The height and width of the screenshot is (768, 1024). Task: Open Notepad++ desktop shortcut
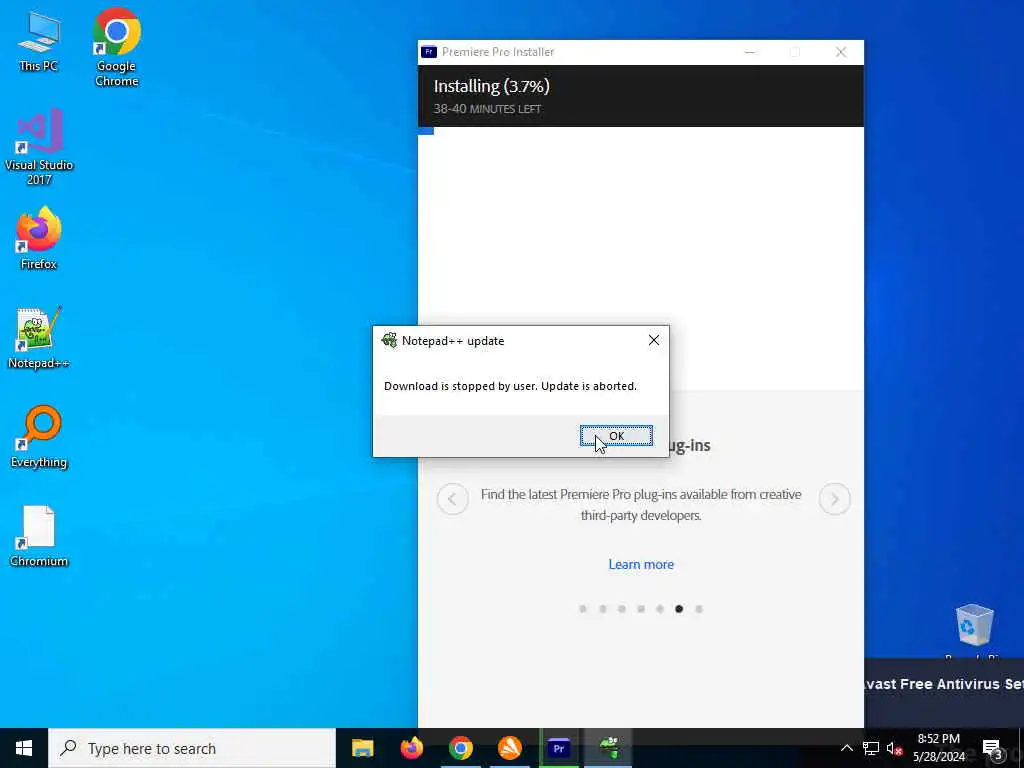39,338
